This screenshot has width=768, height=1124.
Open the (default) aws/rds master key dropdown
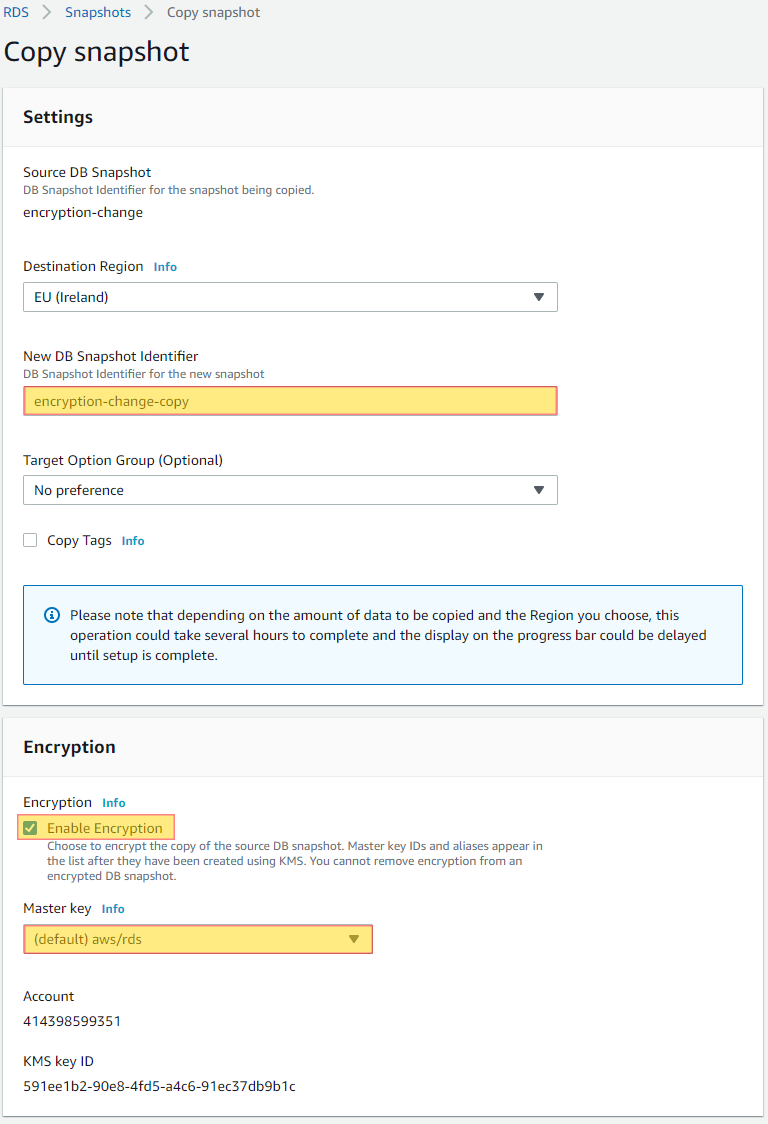(x=198, y=939)
